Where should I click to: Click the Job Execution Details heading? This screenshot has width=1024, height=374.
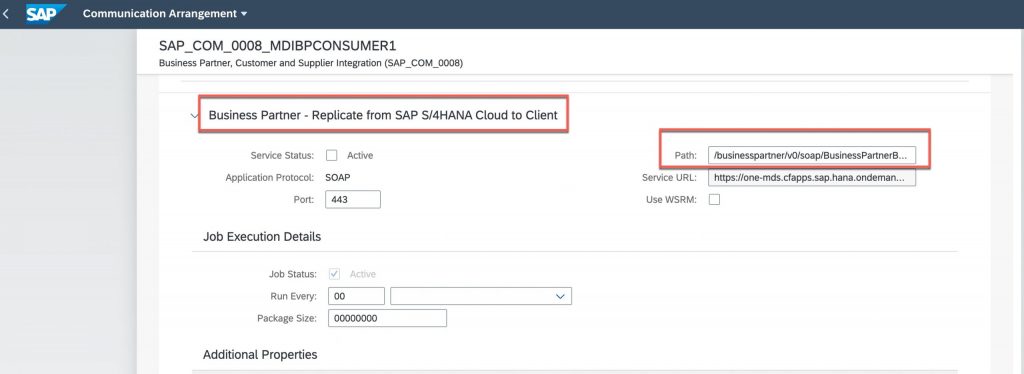tap(262, 237)
